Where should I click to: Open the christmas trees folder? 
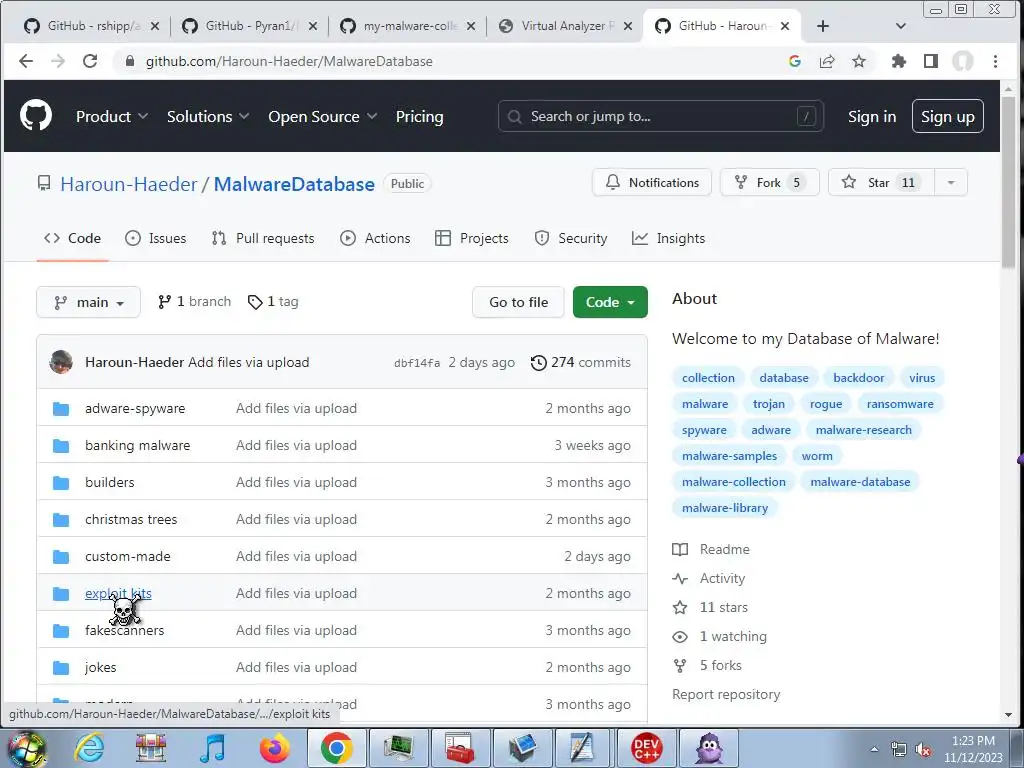[x=131, y=519]
